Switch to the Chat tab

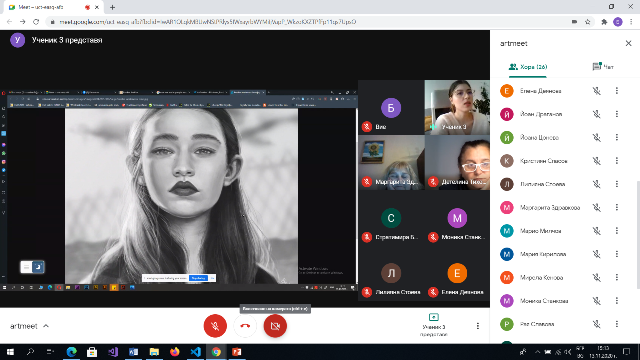click(603, 67)
